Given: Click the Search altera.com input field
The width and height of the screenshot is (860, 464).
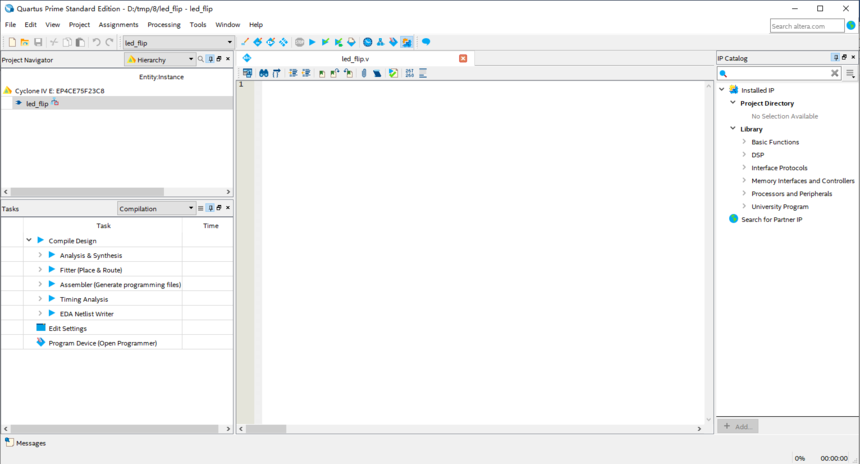Looking at the screenshot, I should [807, 26].
